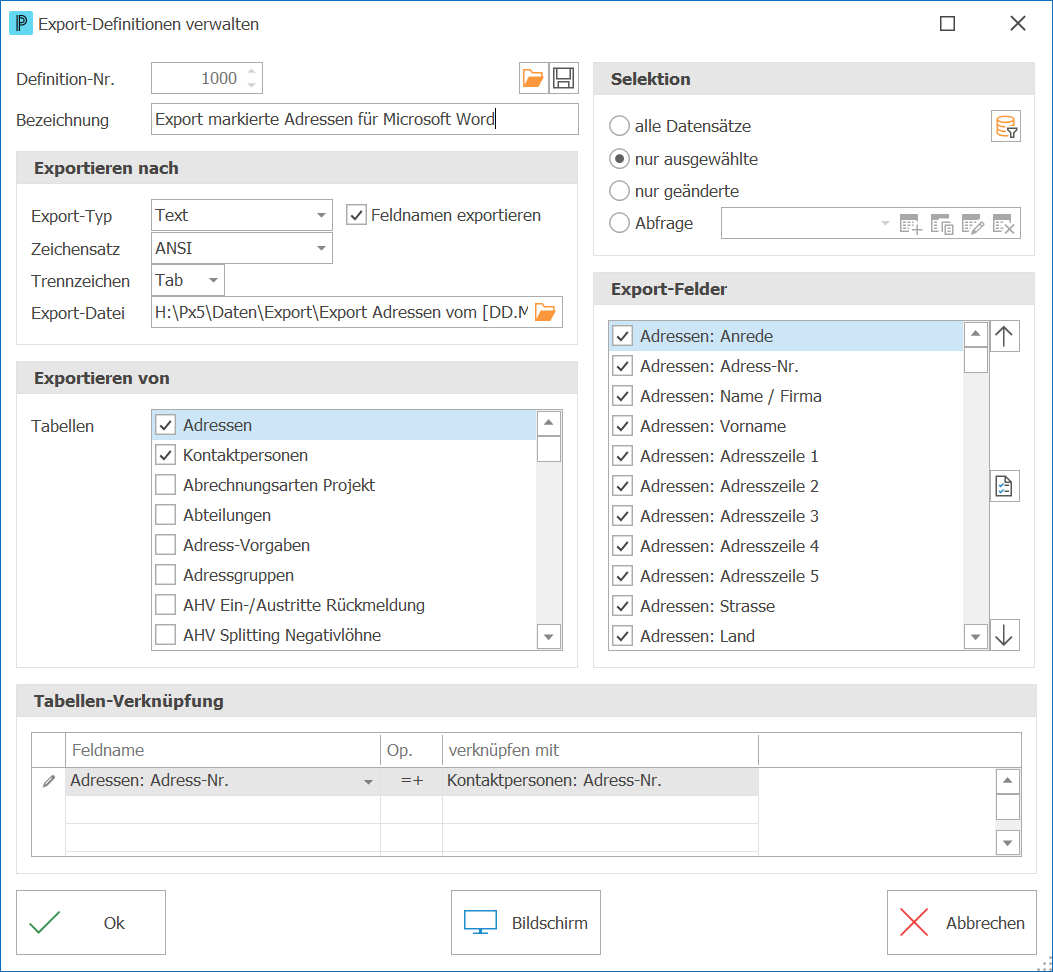Toggle Feldnamen exportieren checkbox
Viewport: 1053px width, 972px height.
(356, 216)
